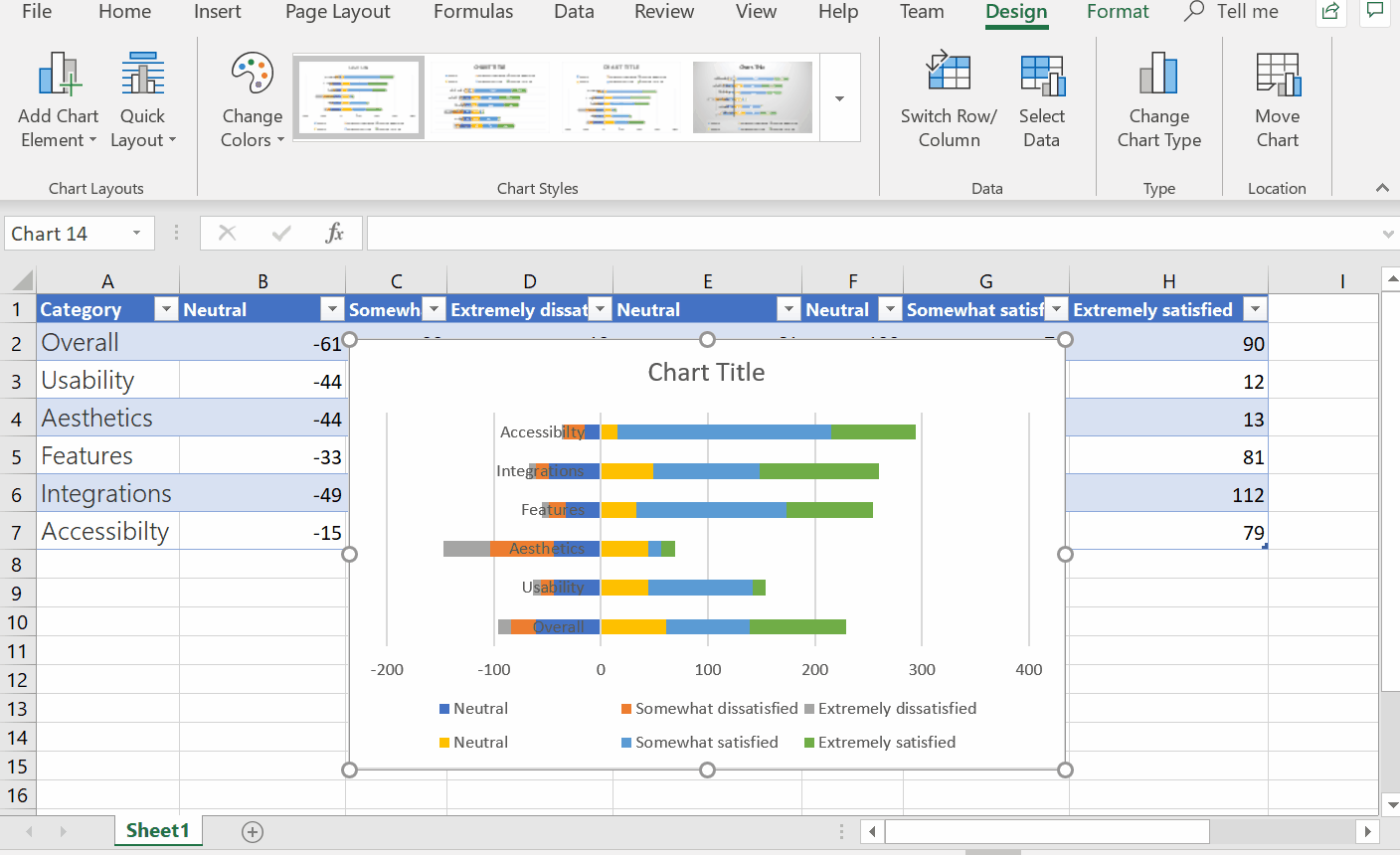The width and height of the screenshot is (1400, 855).
Task: Select the Sheet1 tab
Action: click(x=157, y=831)
